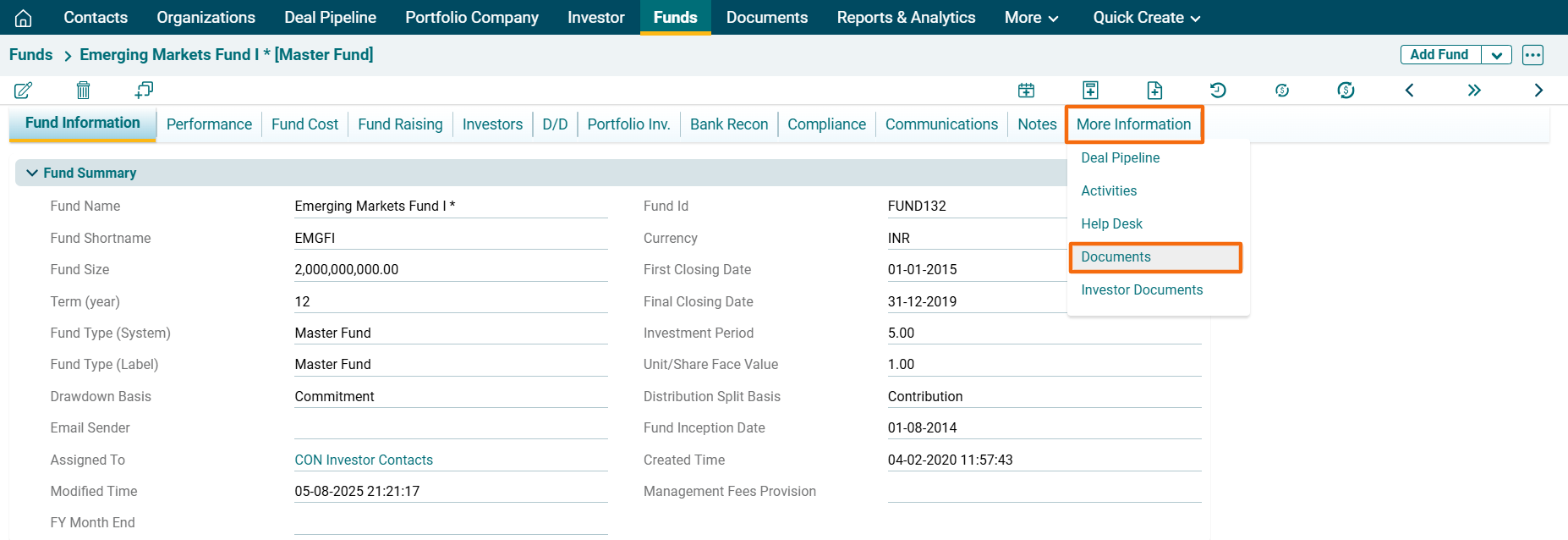This screenshot has height=540, width=1568.
Task: Open the three-dot options button
Action: (1532, 55)
